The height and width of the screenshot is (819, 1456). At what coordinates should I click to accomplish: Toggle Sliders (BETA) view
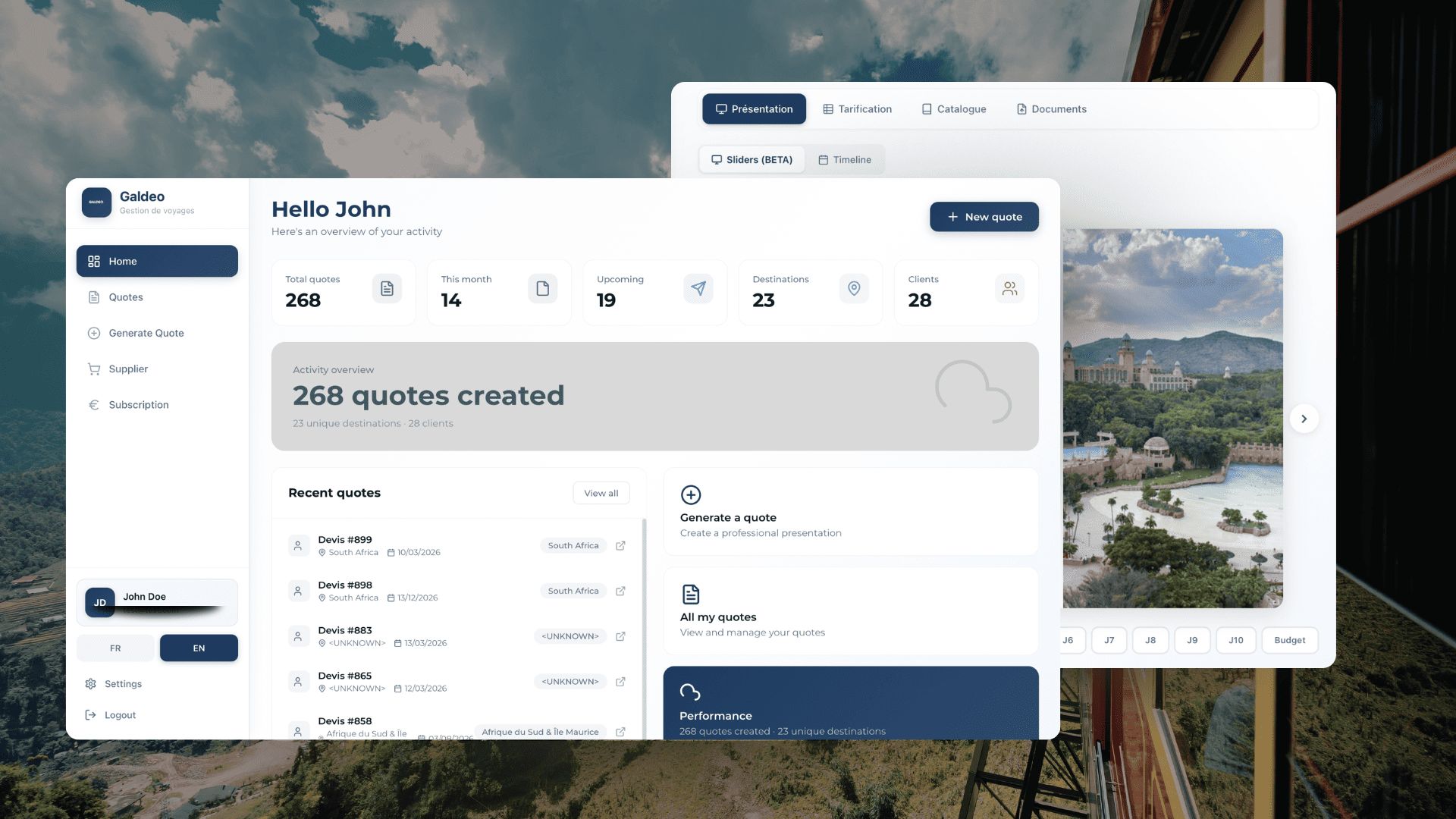[x=752, y=160]
